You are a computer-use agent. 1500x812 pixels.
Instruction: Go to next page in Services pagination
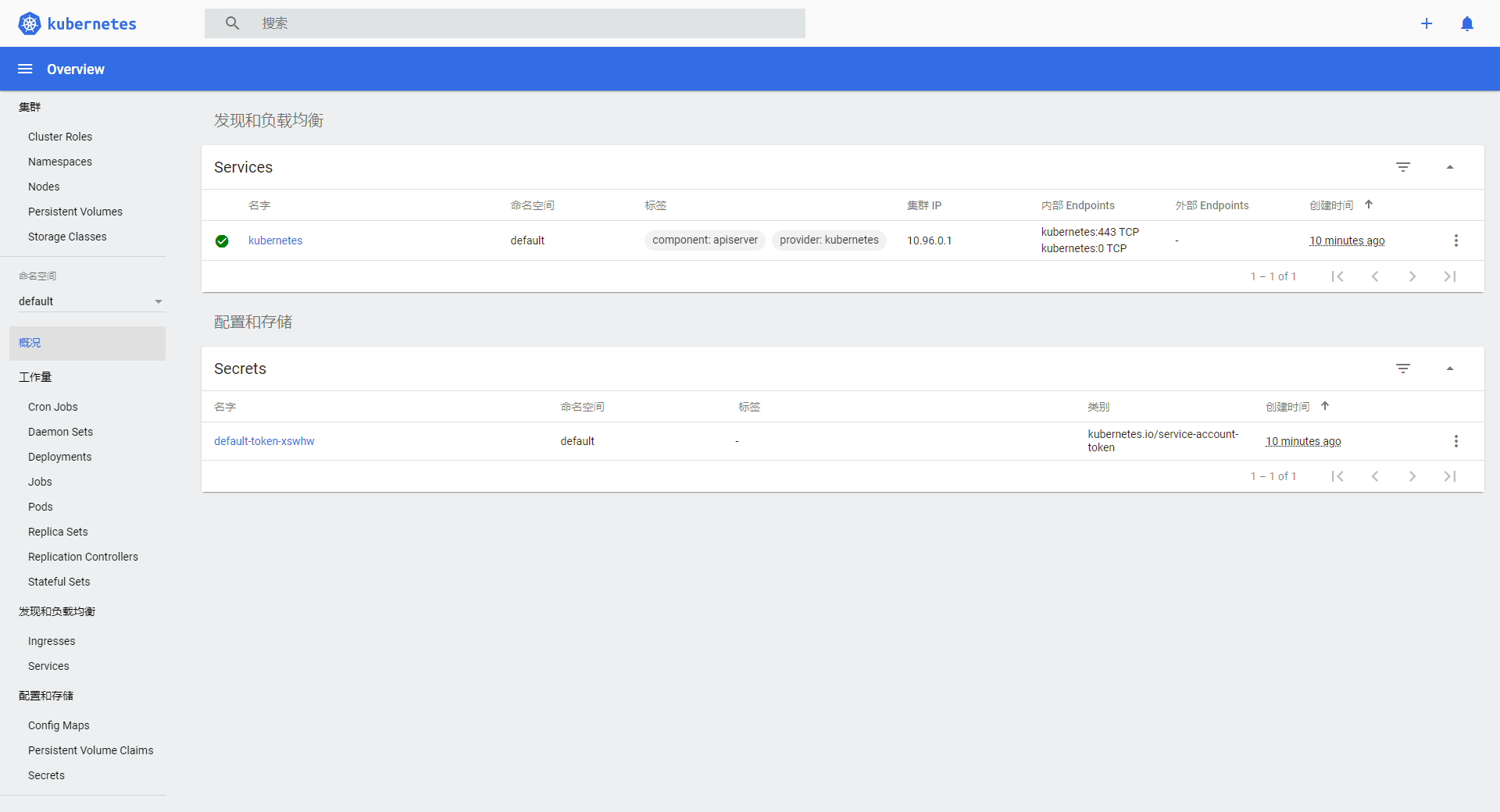1412,276
